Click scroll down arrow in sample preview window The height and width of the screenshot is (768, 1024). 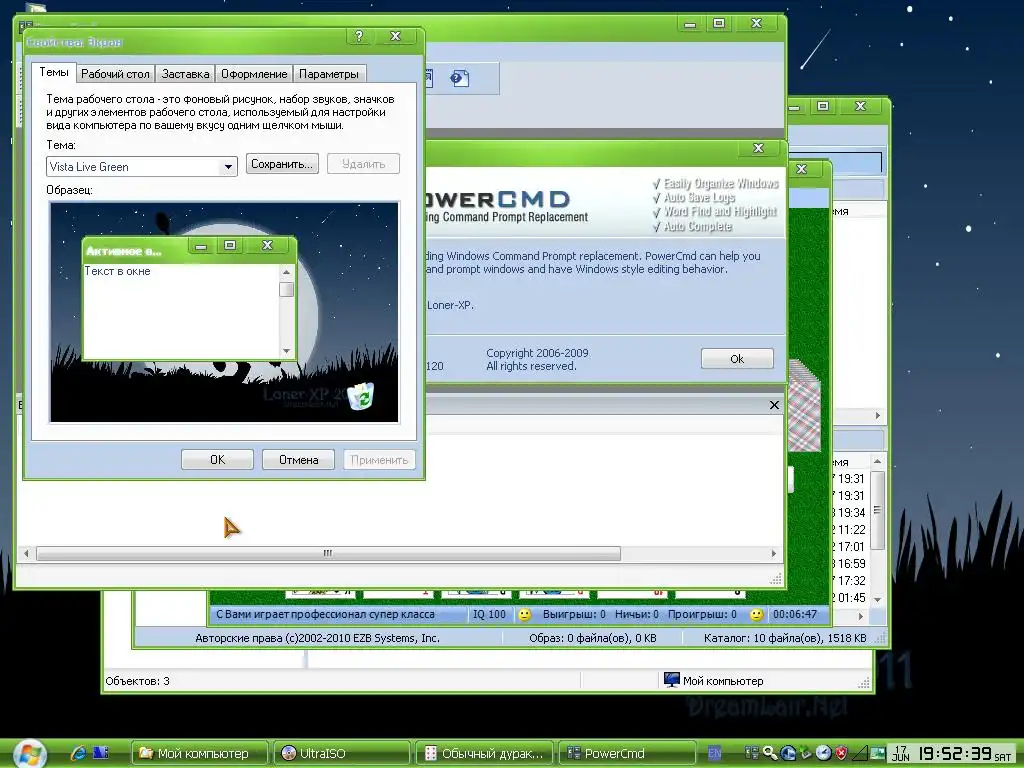pos(286,351)
